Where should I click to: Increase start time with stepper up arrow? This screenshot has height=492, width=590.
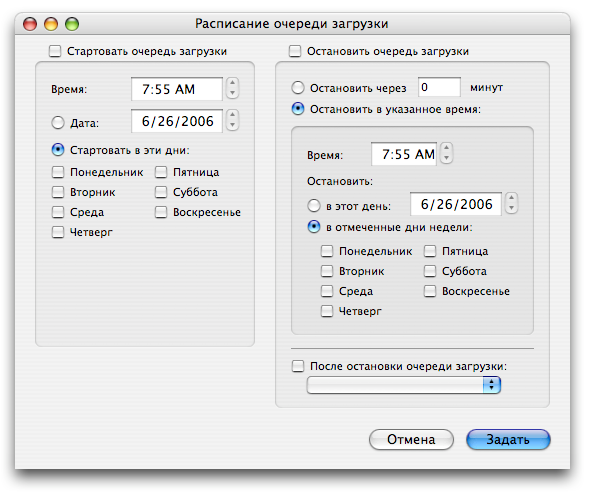click(233, 83)
